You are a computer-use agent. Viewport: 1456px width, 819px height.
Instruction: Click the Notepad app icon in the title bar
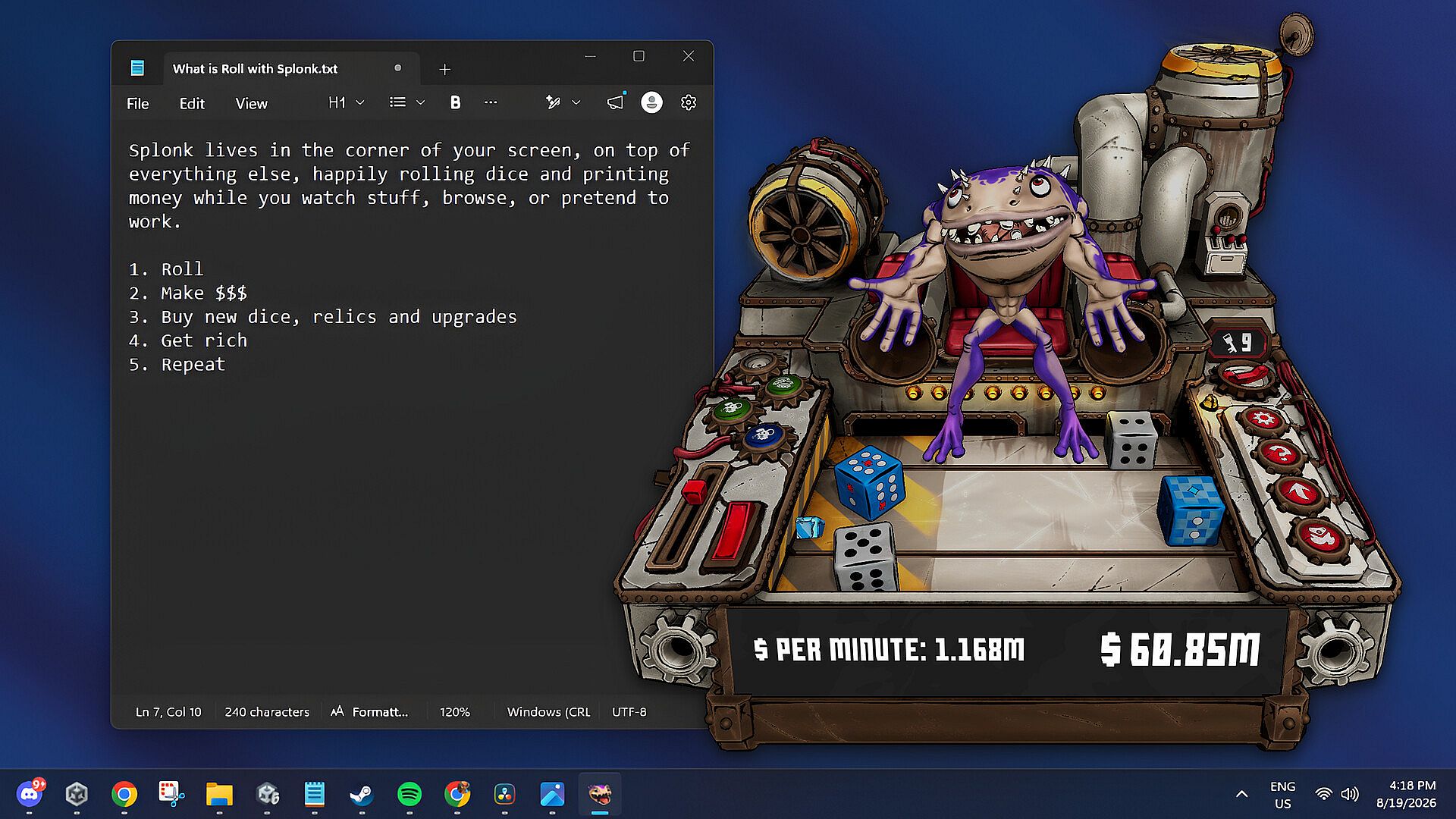coord(137,68)
